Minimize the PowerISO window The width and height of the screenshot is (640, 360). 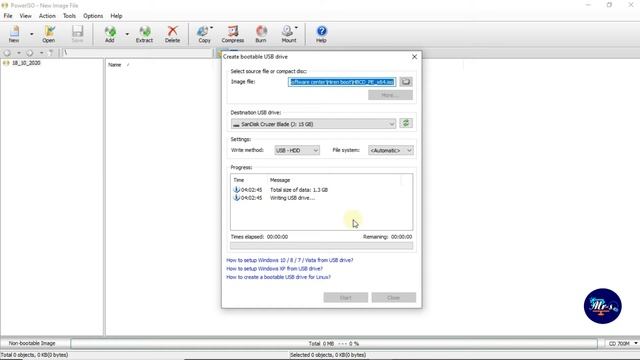pos(588,5)
